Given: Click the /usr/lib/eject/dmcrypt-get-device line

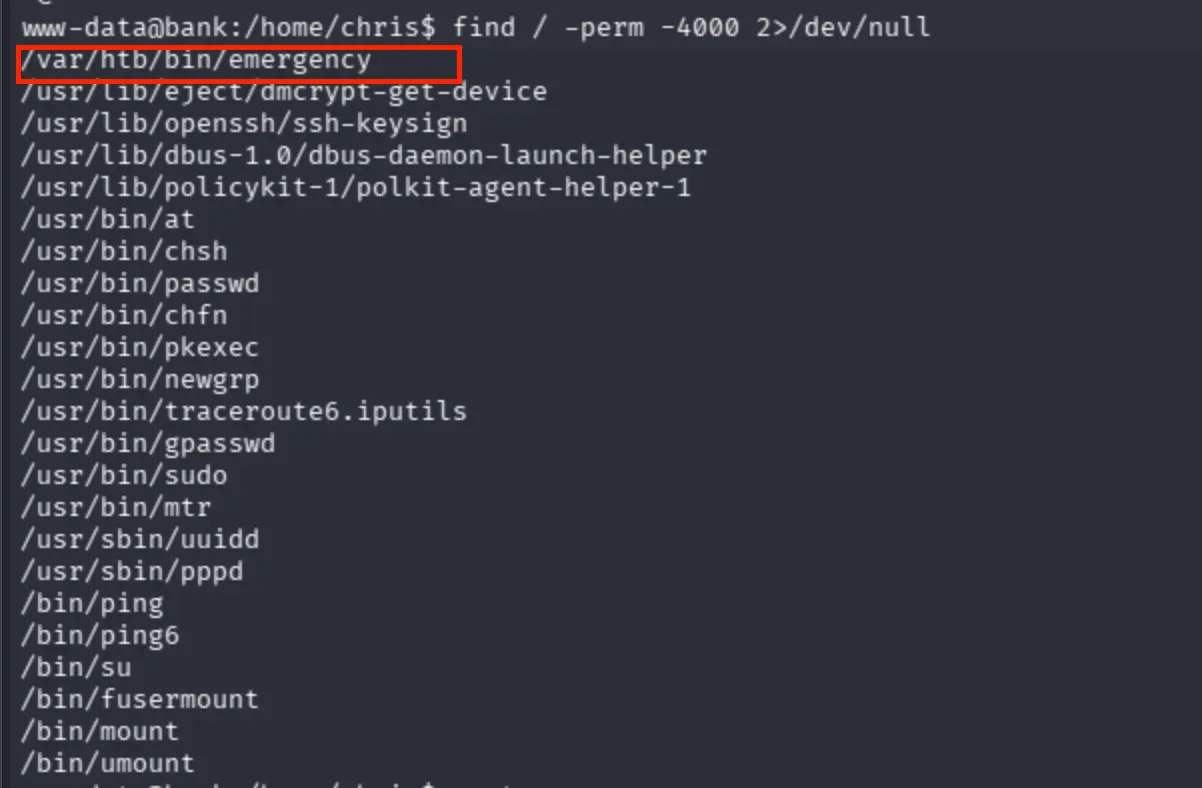Looking at the screenshot, I should [x=284, y=92].
